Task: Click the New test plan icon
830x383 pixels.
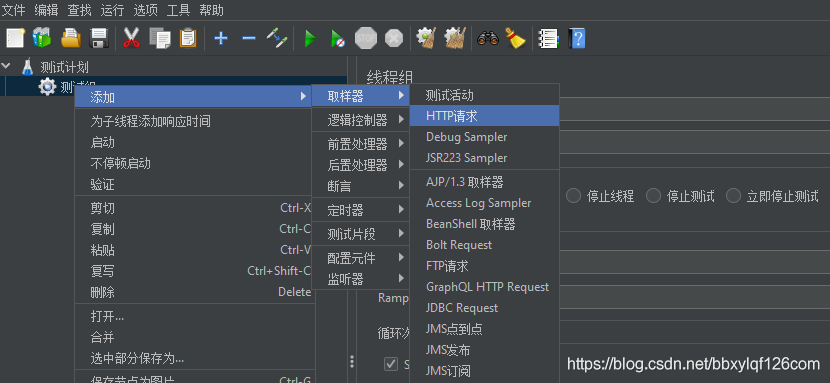Action: pyautogui.click(x=15, y=38)
